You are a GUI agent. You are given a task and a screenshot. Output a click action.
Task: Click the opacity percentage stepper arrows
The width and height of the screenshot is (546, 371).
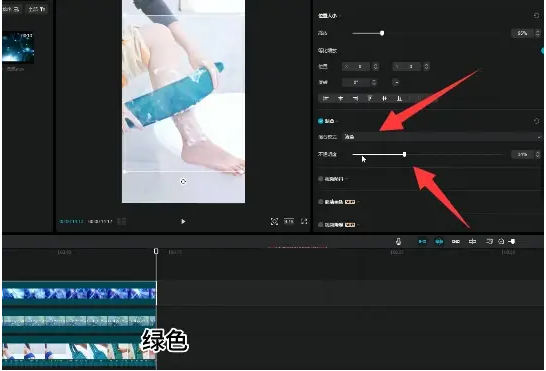pos(538,154)
